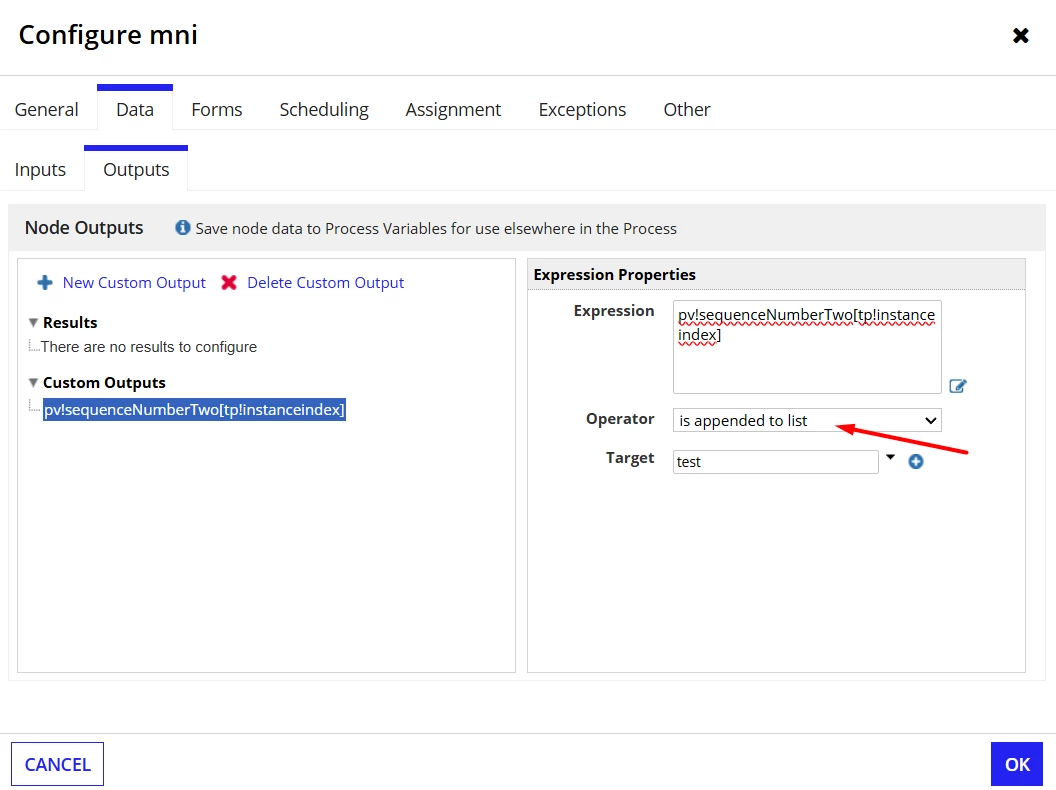Click Delete Custom Output link
Image resolution: width=1056 pixels, height=790 pixels.
(x=325, y=282)
